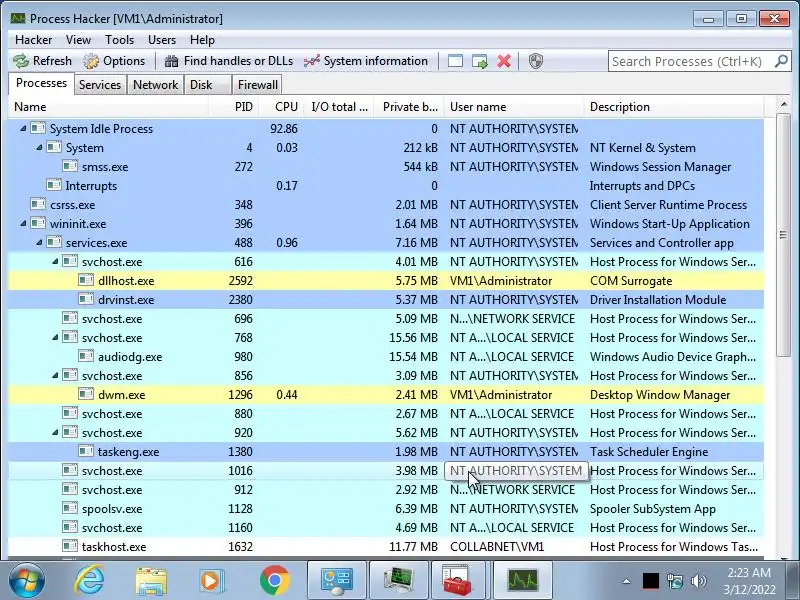Viewport: 800px width, 600px height.
Task: Sort by the CPU column header
Action: click(x=282, y=107)
